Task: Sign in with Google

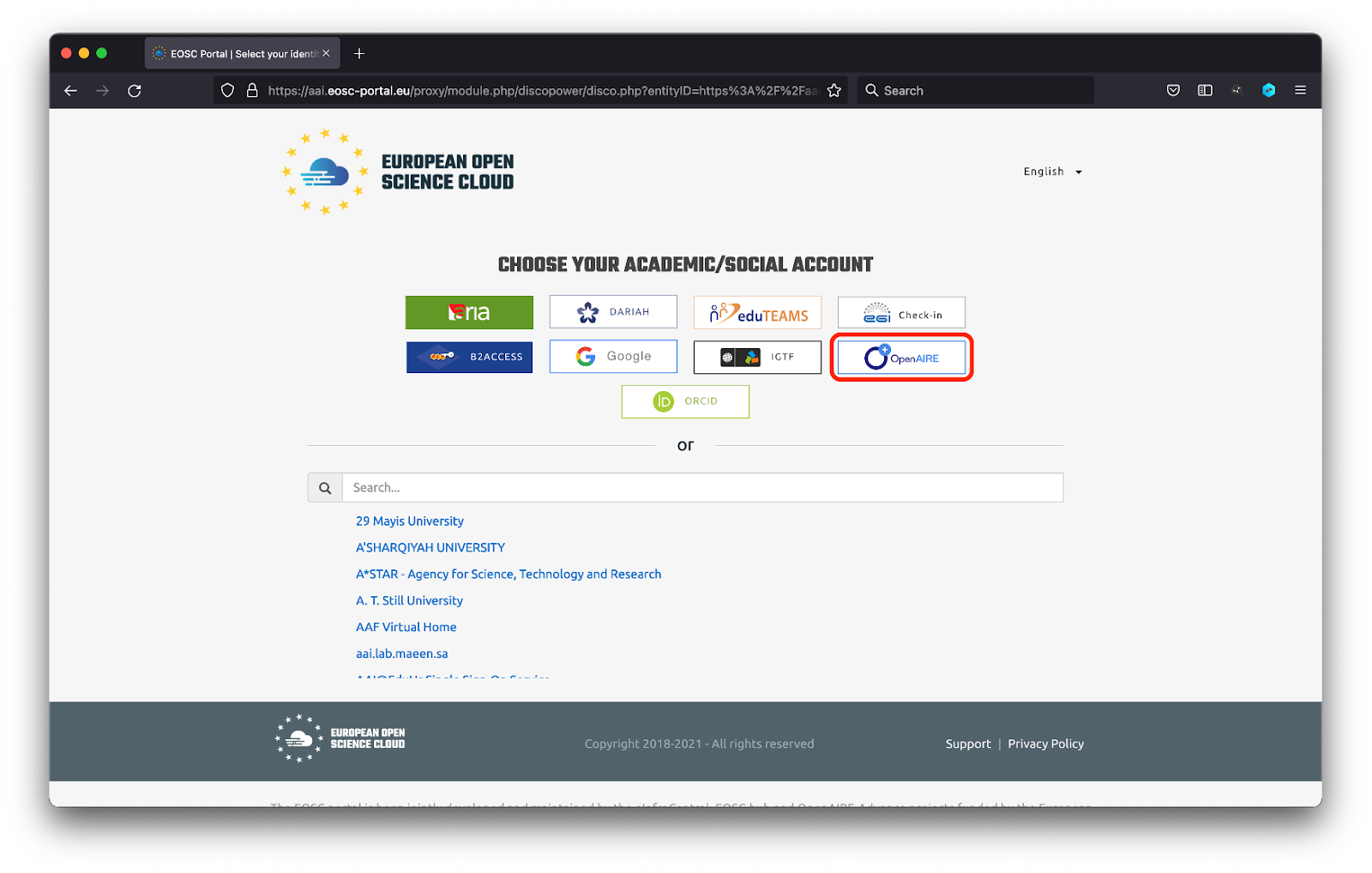Action: 613,357
